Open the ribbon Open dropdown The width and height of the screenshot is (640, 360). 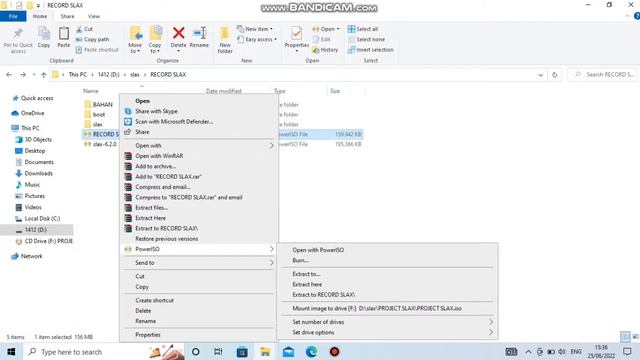coord(326,29)
